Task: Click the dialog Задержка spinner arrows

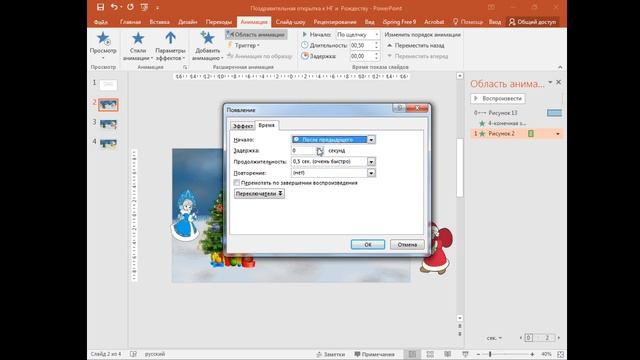Action: tap(320, 151)
